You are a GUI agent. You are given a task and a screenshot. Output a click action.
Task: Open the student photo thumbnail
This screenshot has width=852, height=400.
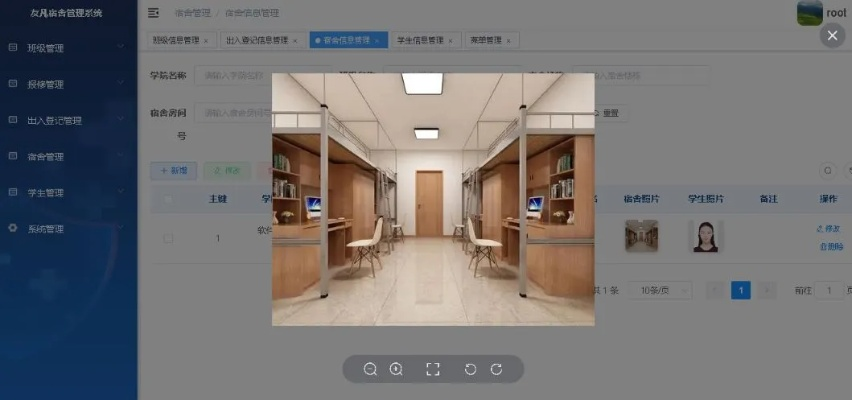coord(706,236)
